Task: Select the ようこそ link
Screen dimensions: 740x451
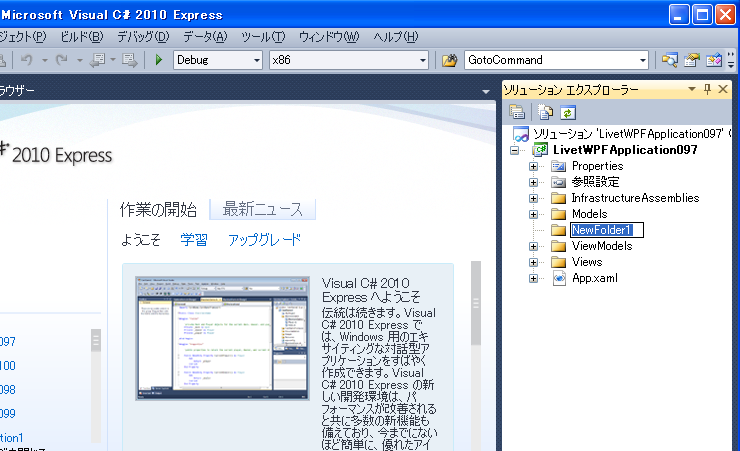Action: click(x=141, y=240)
